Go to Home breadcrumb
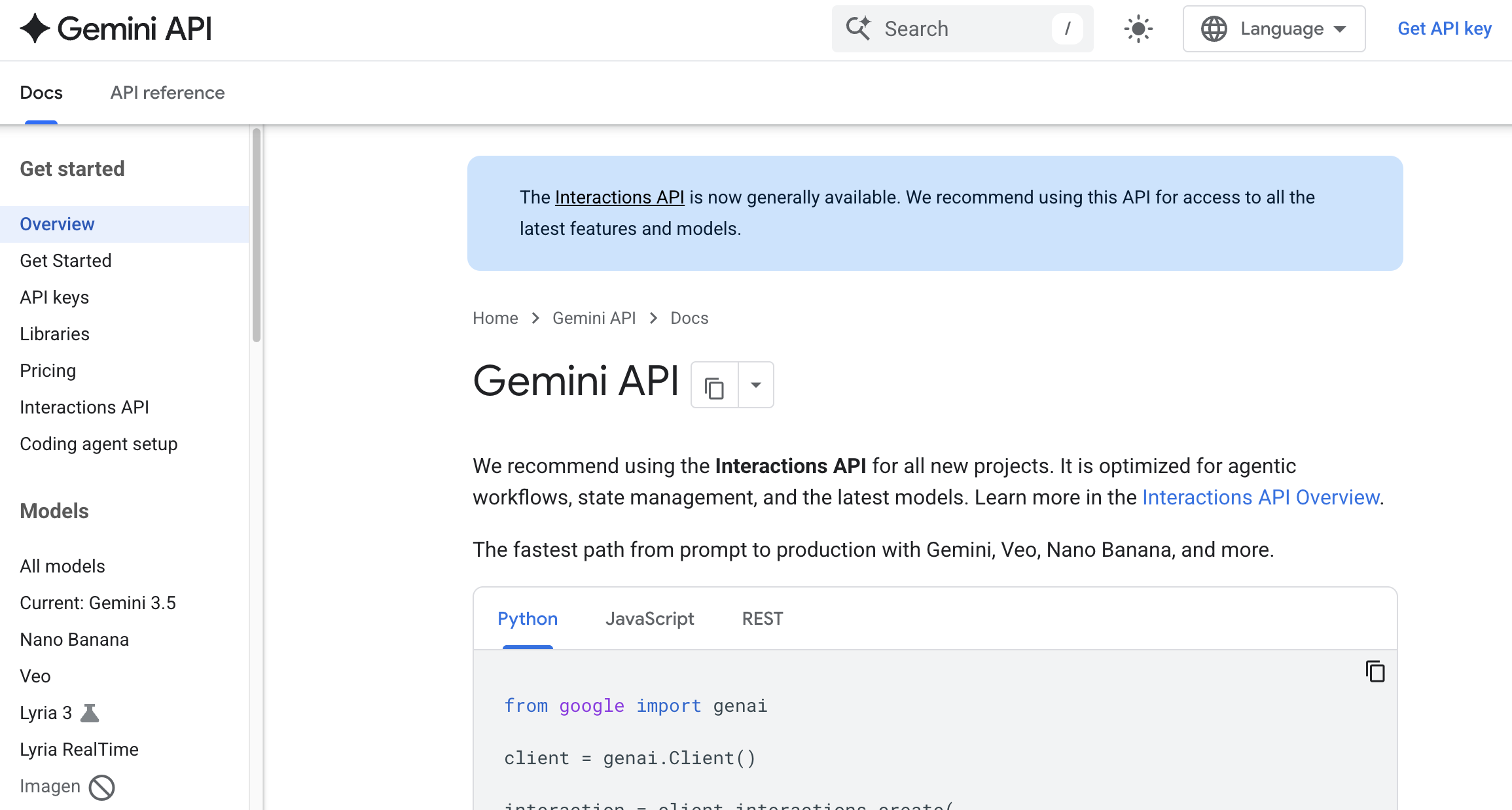The image size is (1512, 810). [x=495, y=319]
